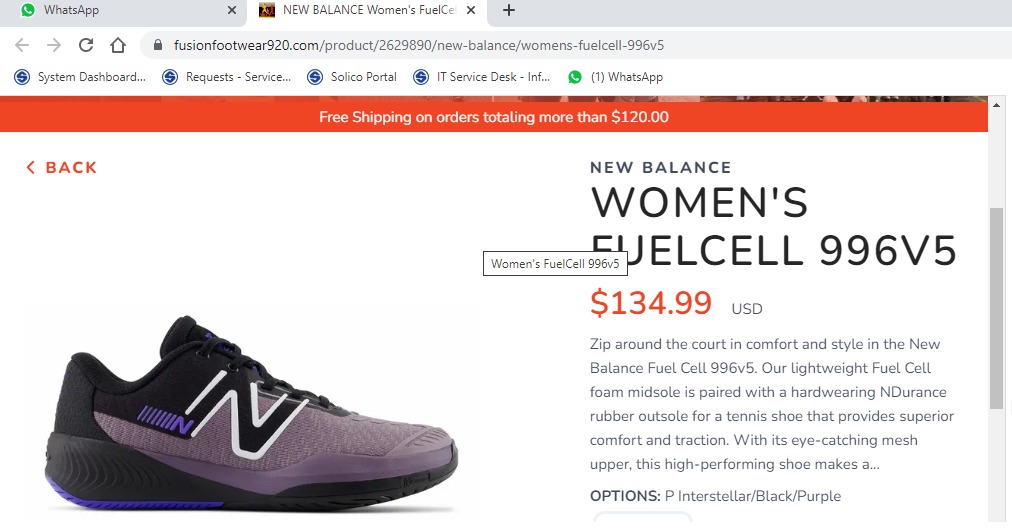Click the padlock site info icon
The image size is (1012, 528).
tap(158, 45)
